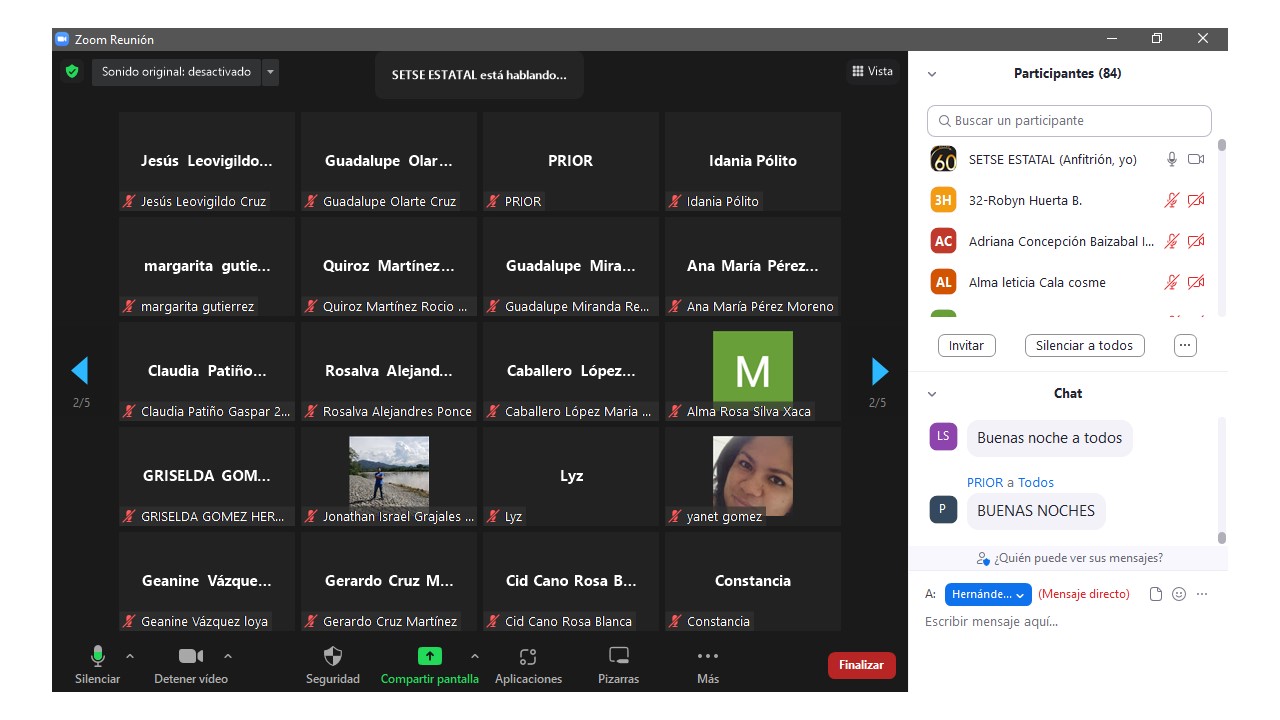Click the chat file attachment icon
Viewport: 1280px width, 720px height.
coord(1156,594)
